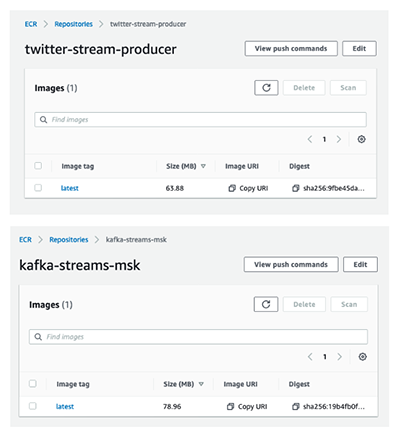
Task: Focus the Find images search in twitter-stream-producer
Action: pyautogui.click(x=200, y=119)
